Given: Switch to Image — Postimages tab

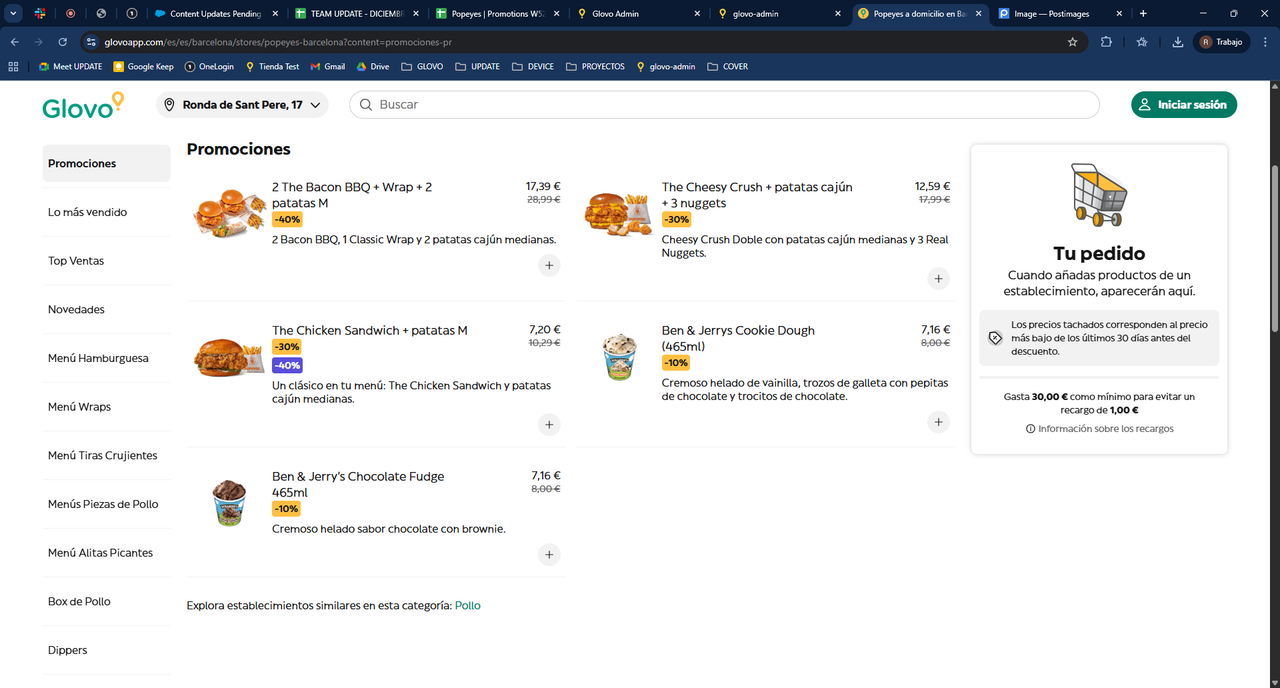Looking at the screenshot, I should pyautogui.click(x=1058, y=14).
